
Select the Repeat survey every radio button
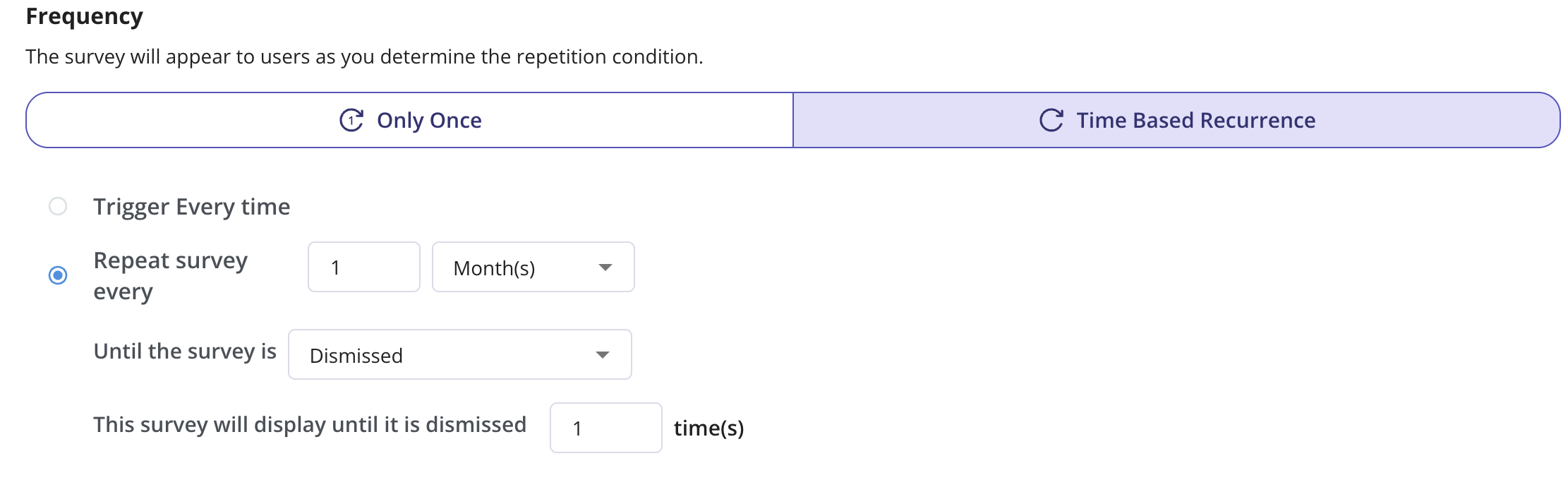tap(58, 275)
